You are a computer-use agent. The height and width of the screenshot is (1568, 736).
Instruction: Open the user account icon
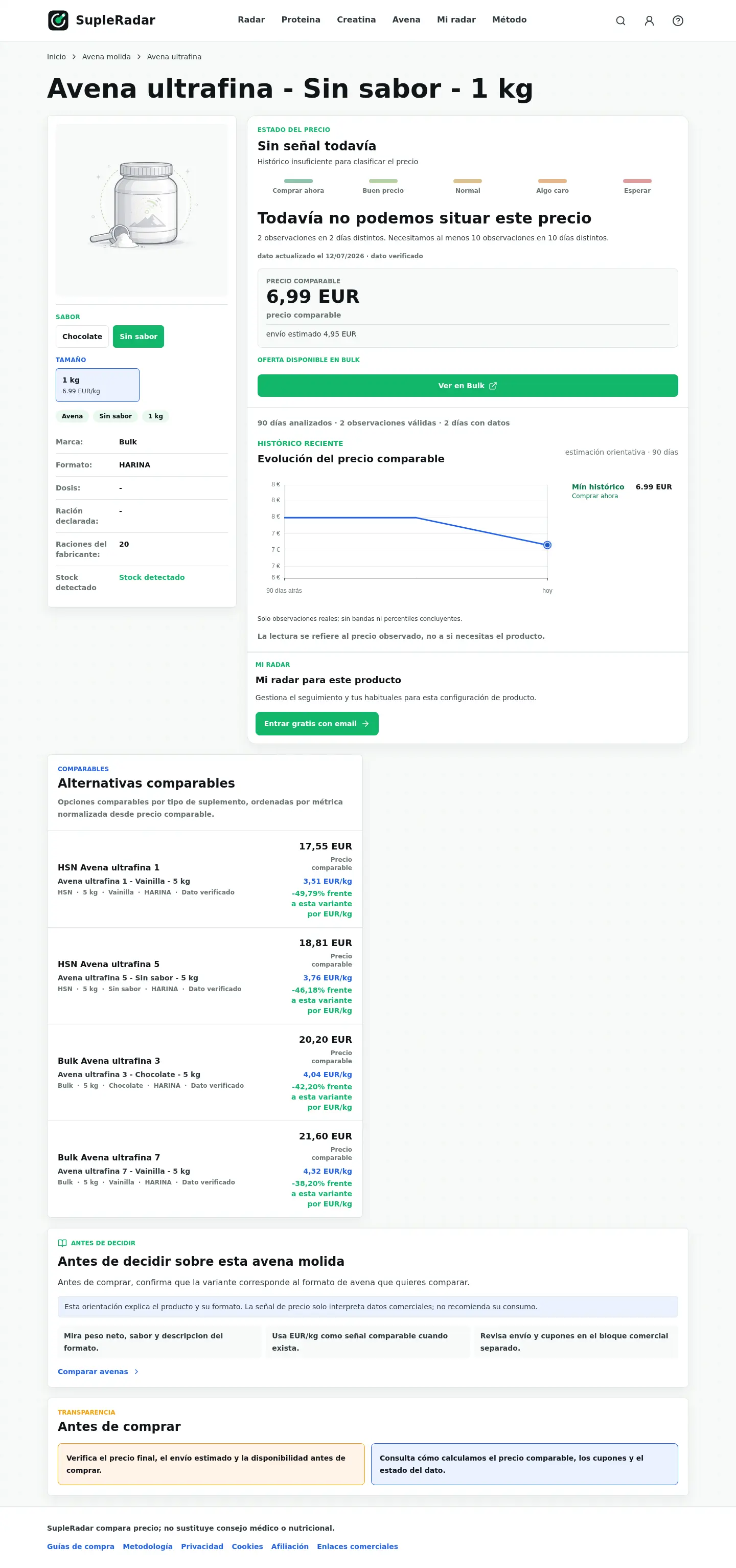point(649,20)
